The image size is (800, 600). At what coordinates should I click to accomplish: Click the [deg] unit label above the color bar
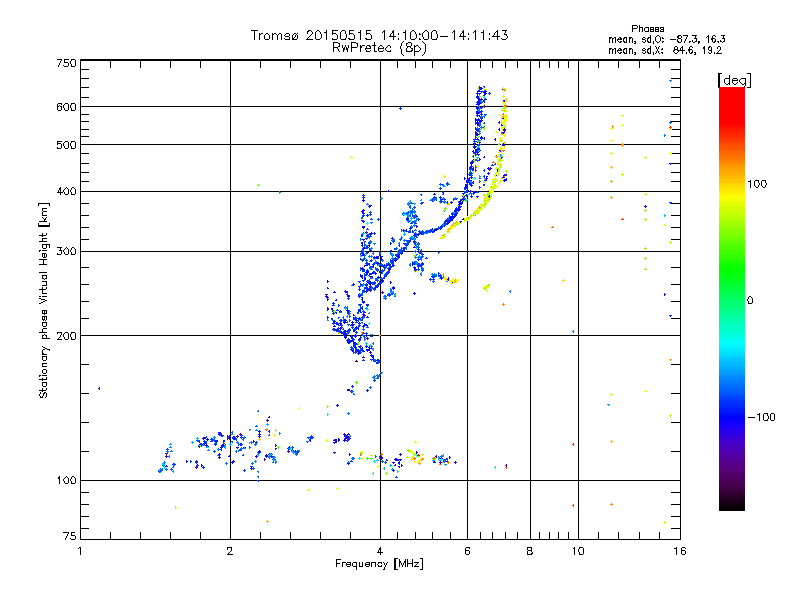click(734, 80)
